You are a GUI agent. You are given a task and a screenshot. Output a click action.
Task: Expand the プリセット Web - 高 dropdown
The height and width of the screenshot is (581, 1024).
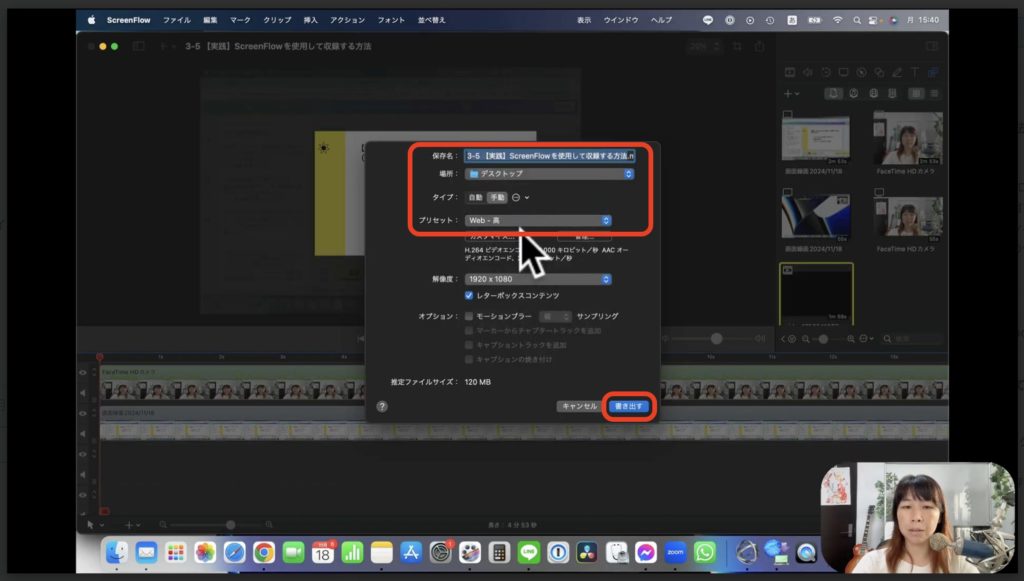tap(538, 220)
